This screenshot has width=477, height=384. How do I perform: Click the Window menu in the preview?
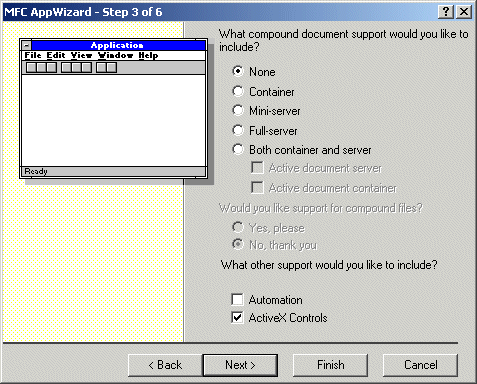[115, 55]
